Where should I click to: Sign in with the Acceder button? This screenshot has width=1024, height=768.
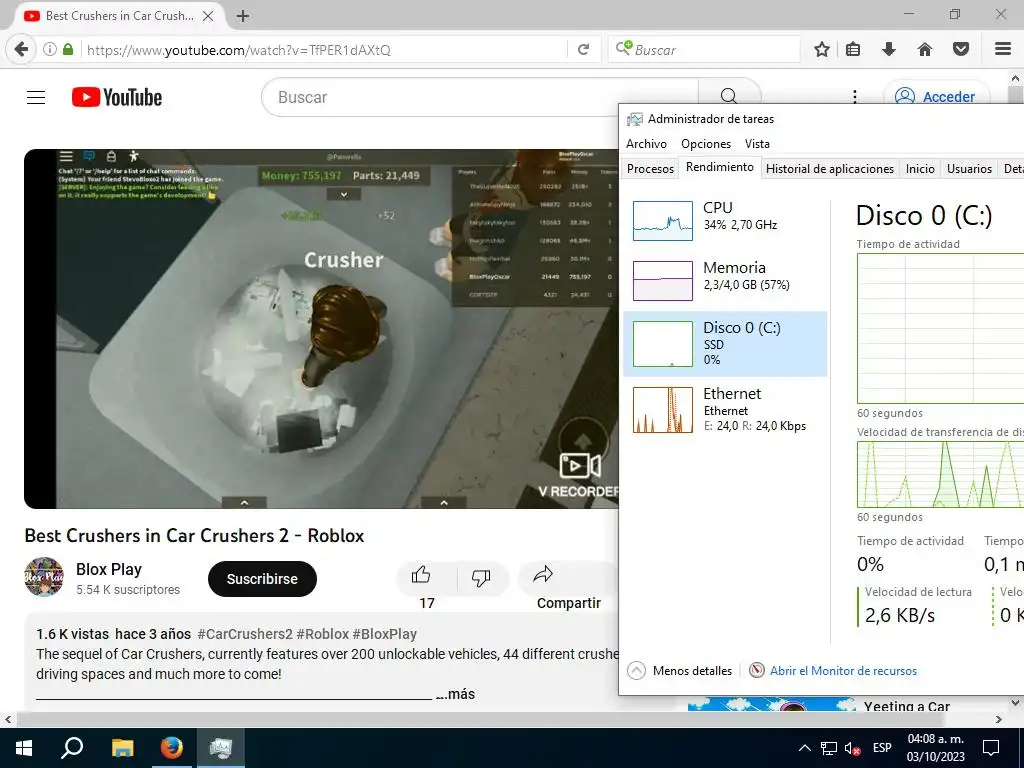[x=936, y=97]
